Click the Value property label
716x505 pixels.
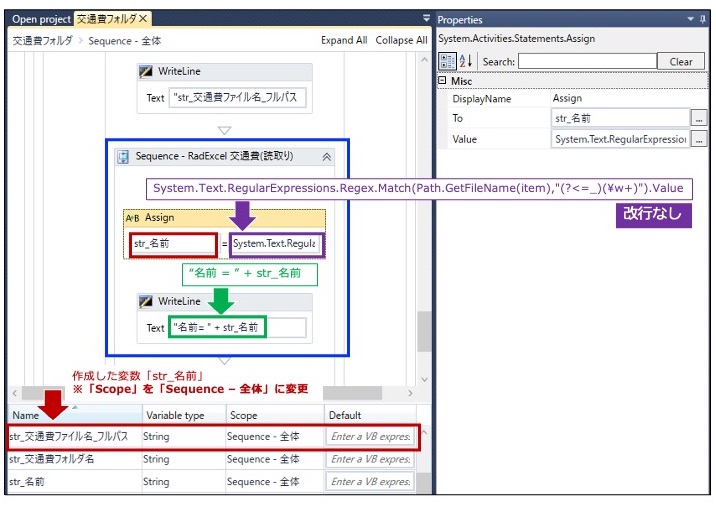464,139
